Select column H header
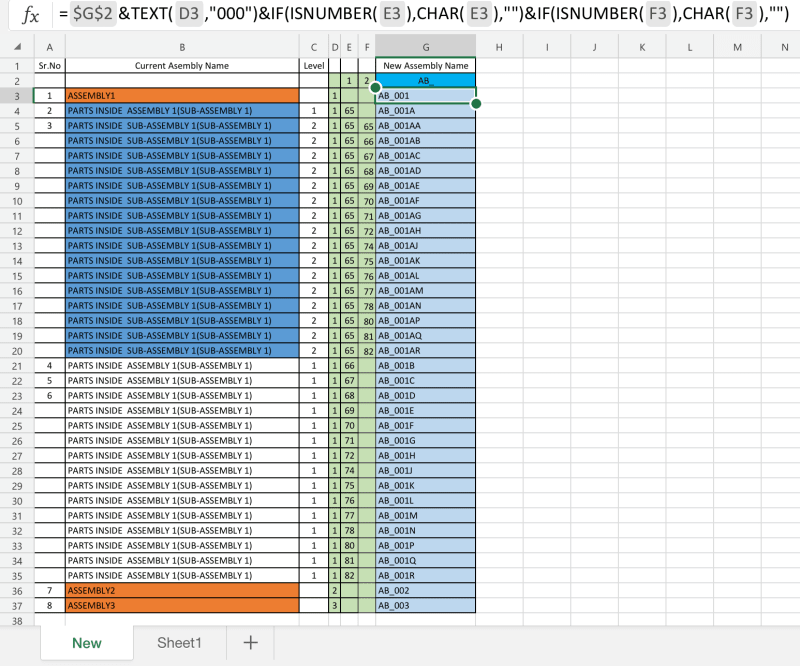This screenshot has width=800, height=666. (499, 47)
